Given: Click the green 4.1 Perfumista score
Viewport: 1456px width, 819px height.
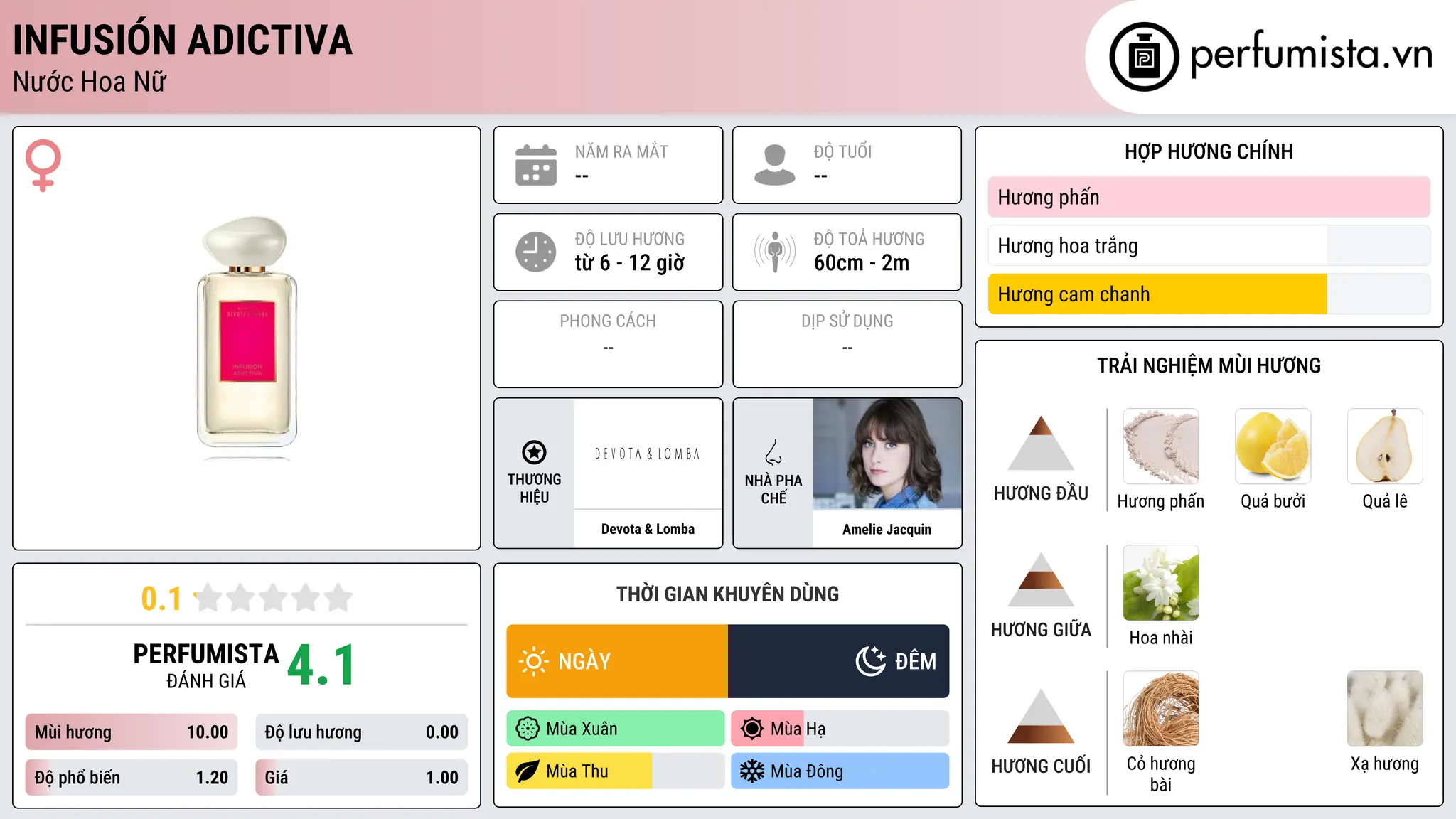Looking at the screenshot, I should click(321, 665).
